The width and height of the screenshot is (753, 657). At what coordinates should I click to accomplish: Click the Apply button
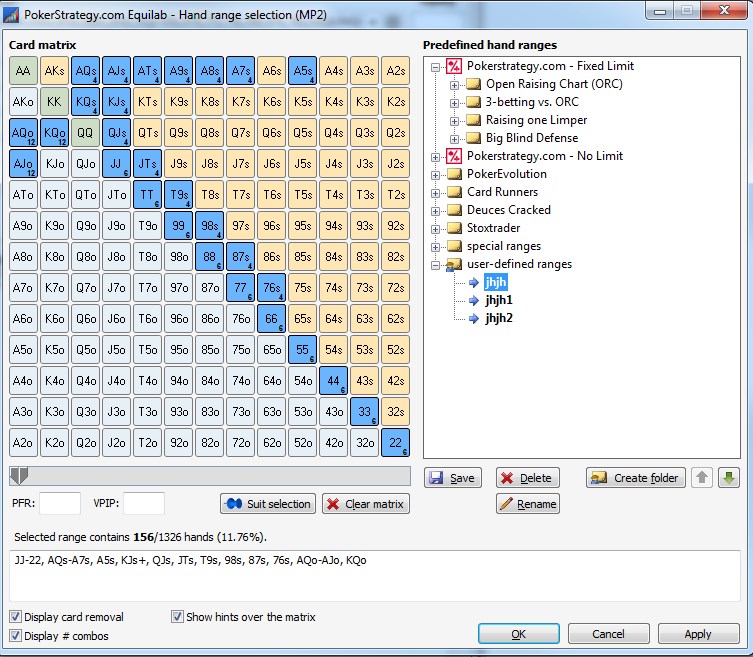coord(698,634)
